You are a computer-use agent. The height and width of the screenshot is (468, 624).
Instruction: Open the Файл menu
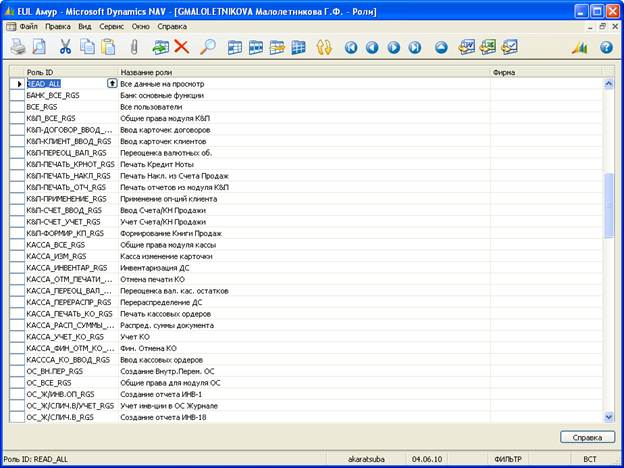point(28,24)
